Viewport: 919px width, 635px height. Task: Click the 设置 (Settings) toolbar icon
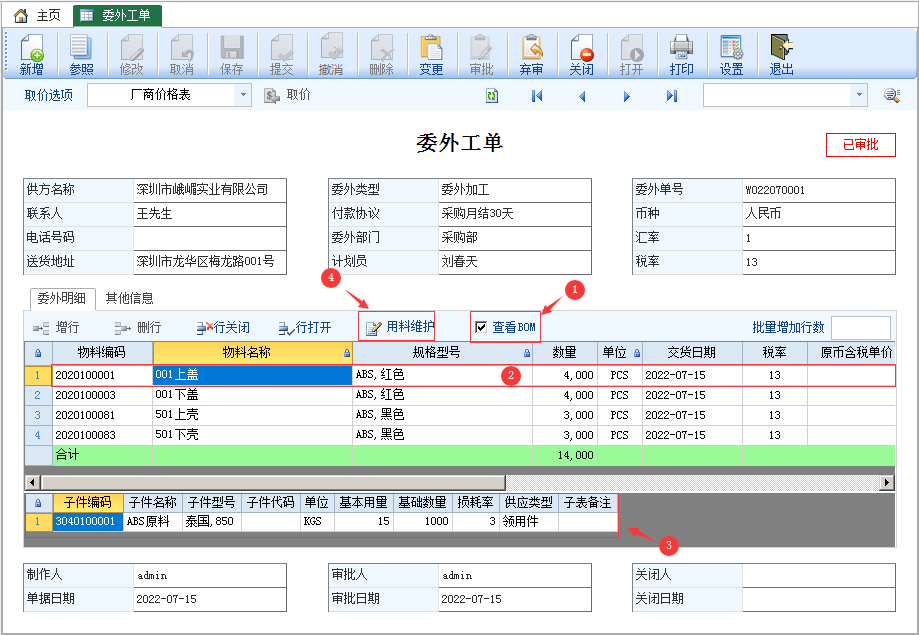[731, 55]
